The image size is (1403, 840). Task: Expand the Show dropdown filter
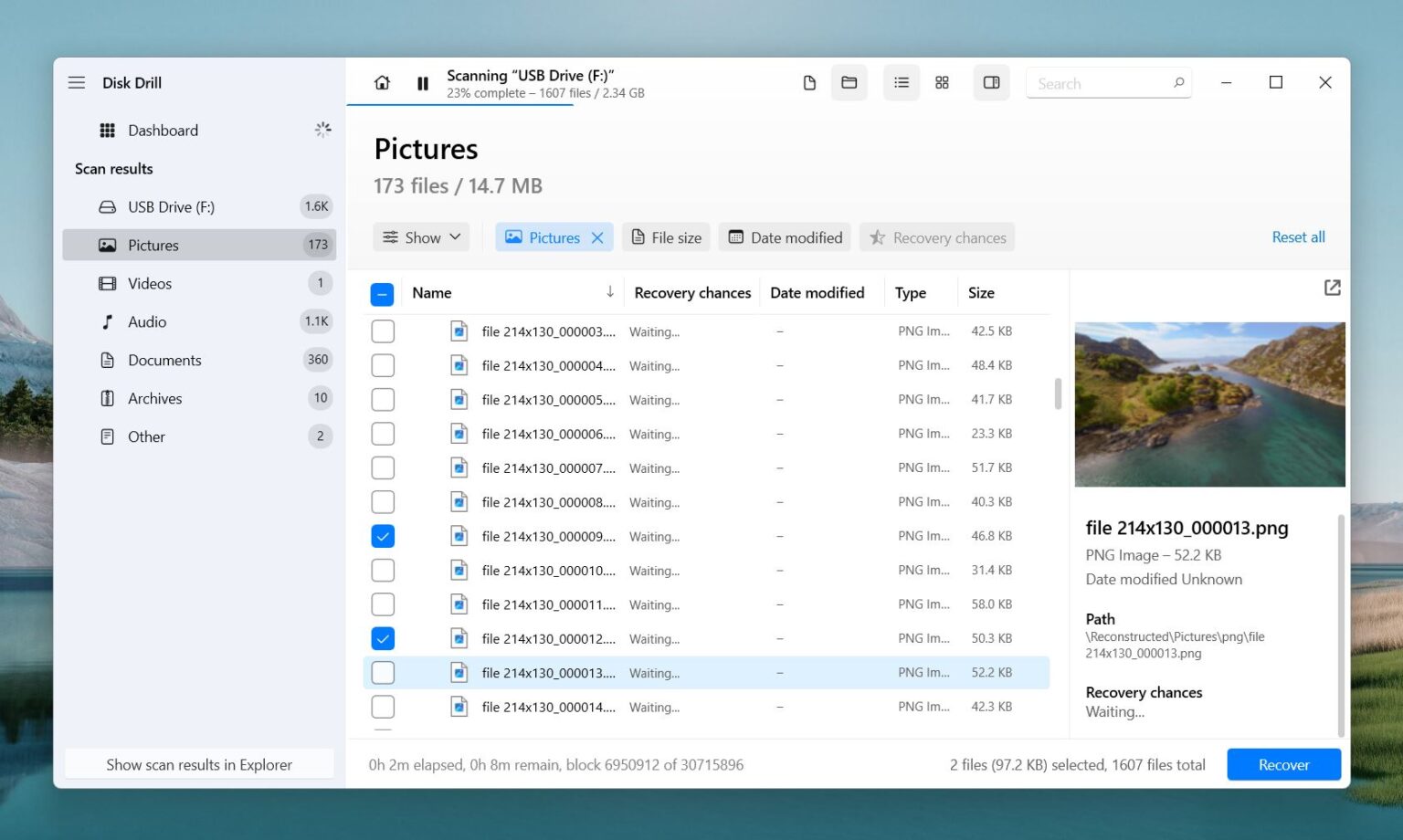421,237
